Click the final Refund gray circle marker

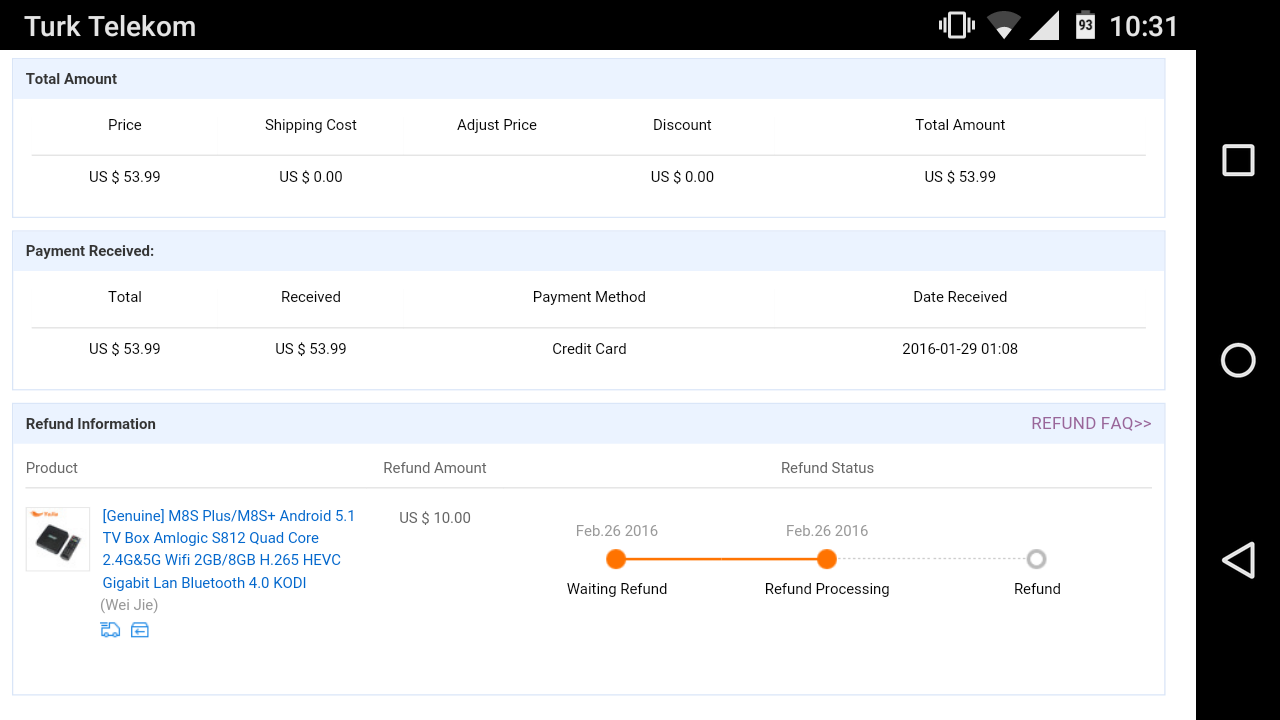pyautogui.click(x=1036, y=559)
